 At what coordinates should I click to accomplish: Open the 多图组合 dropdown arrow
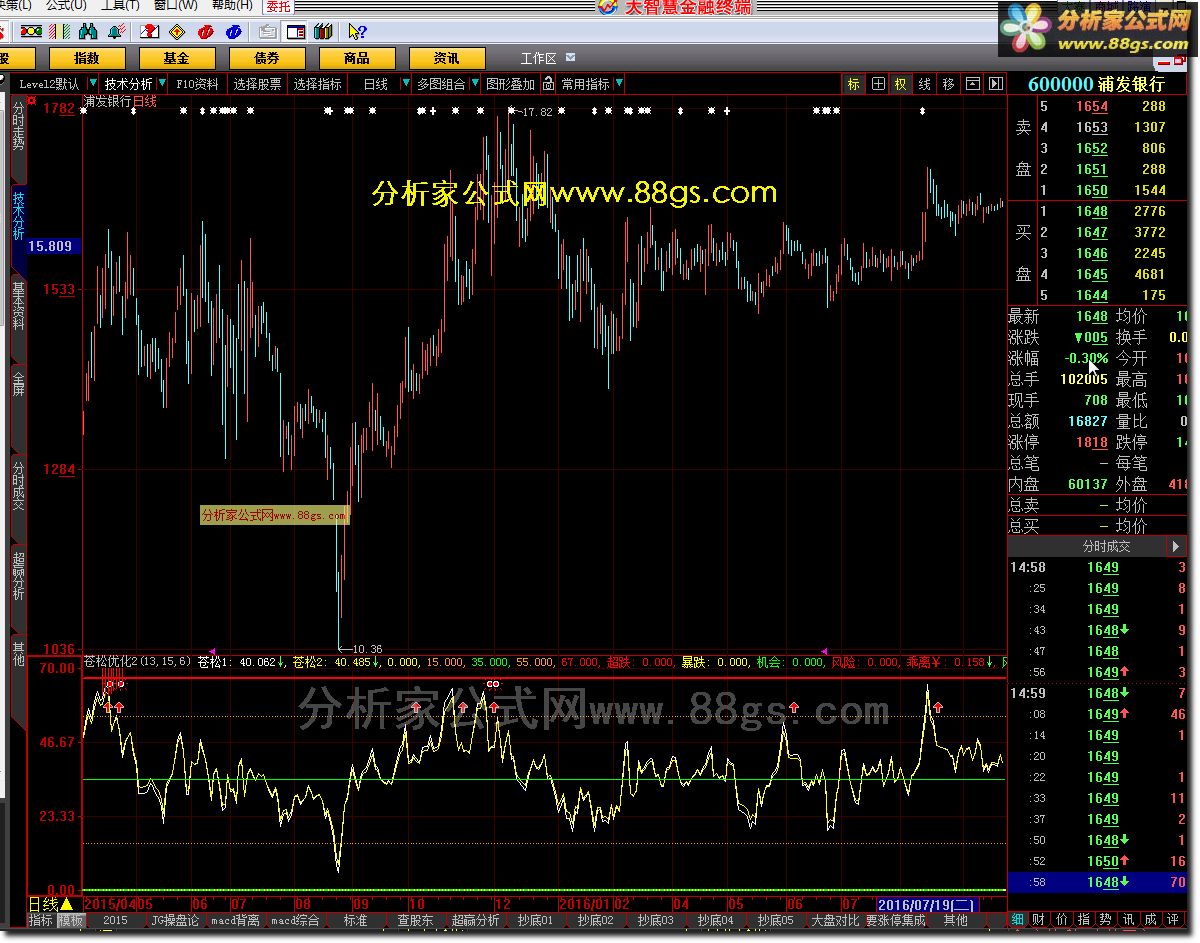[475, 83]
